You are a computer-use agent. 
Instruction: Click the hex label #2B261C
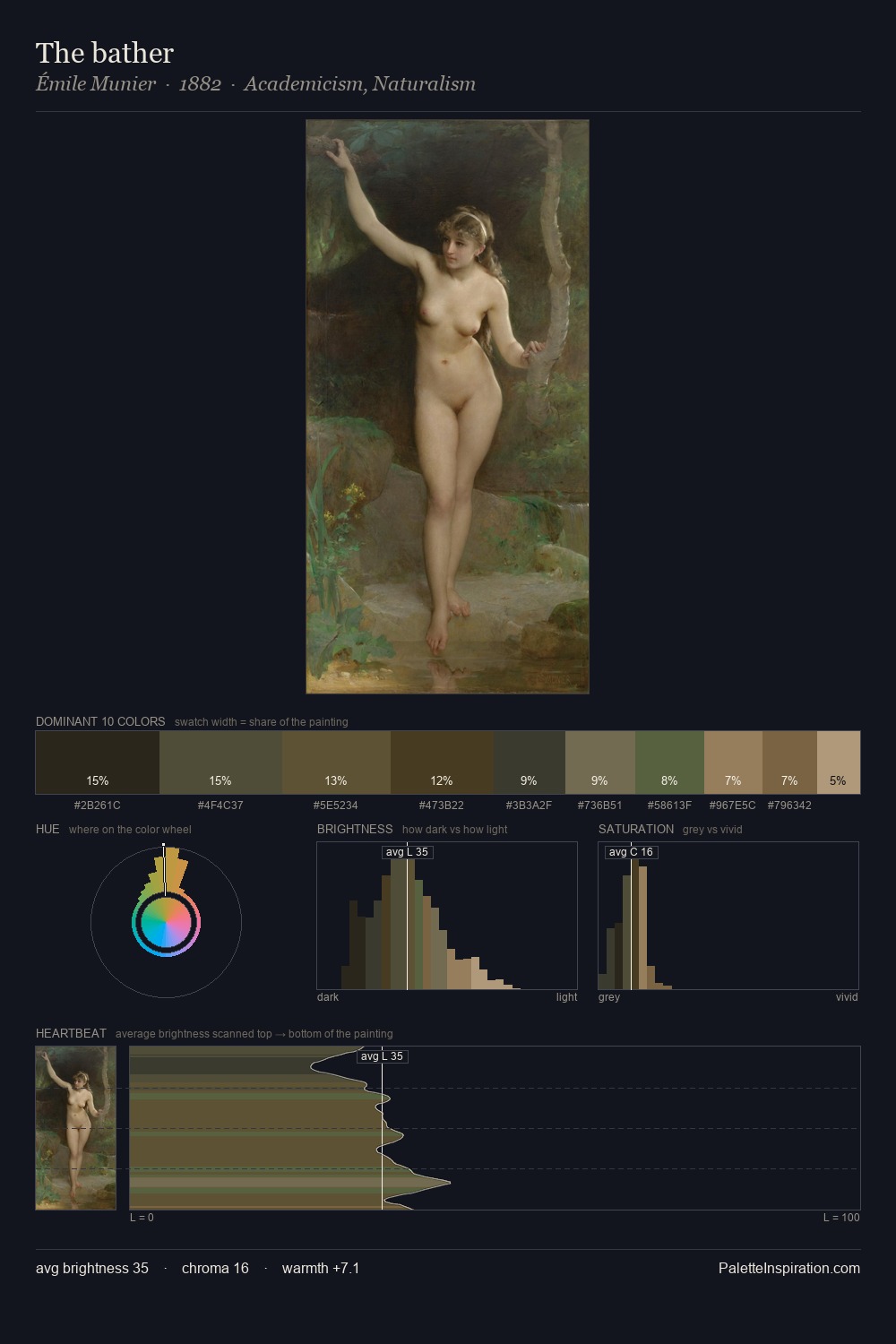click(98, 806)
